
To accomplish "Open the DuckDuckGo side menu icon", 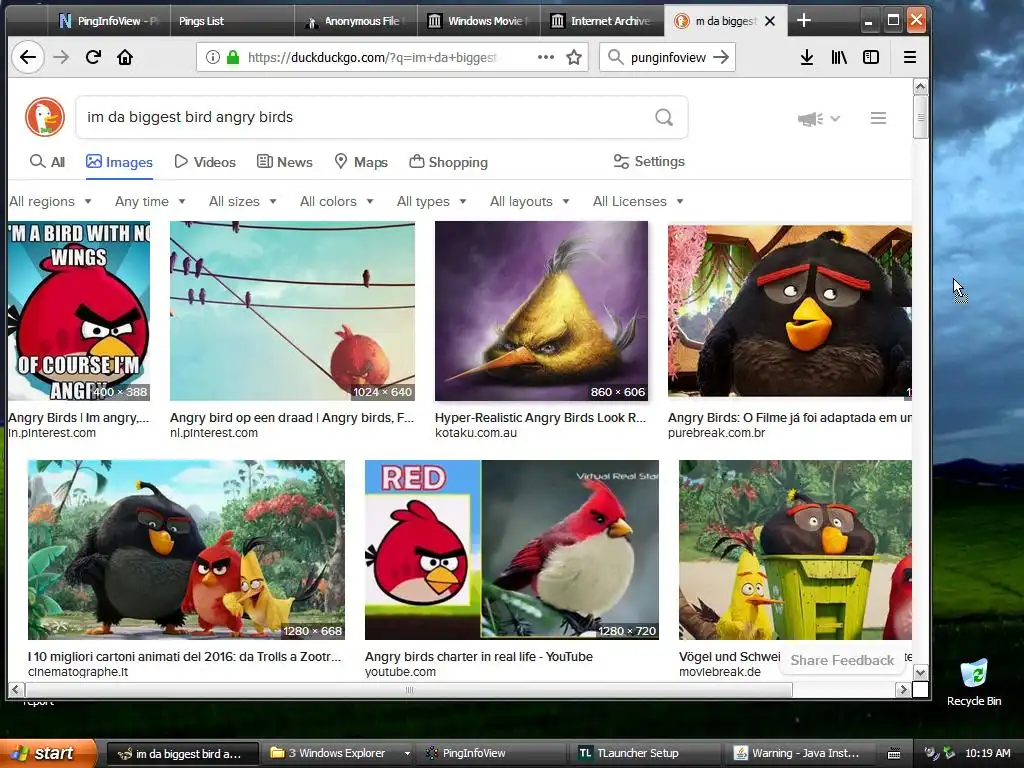I will point(878,118).
